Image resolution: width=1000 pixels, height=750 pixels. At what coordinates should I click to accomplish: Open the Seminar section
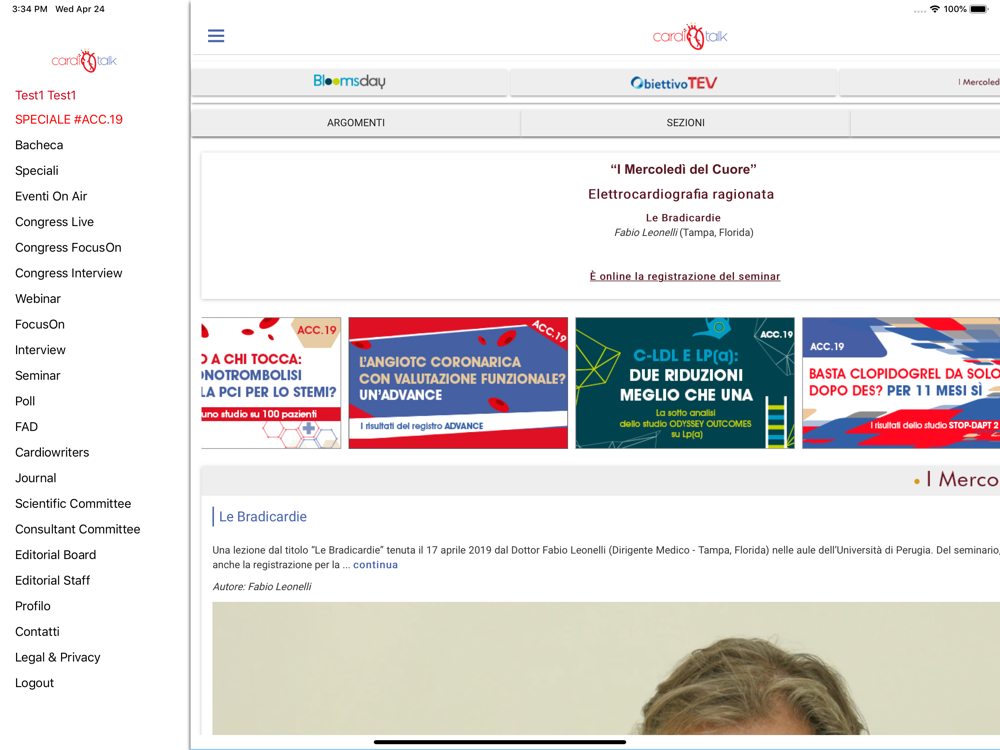click(x=38, y=375)
